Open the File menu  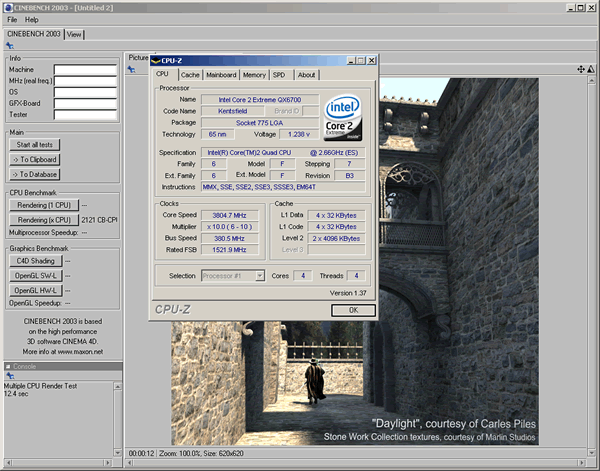[12, 20]
